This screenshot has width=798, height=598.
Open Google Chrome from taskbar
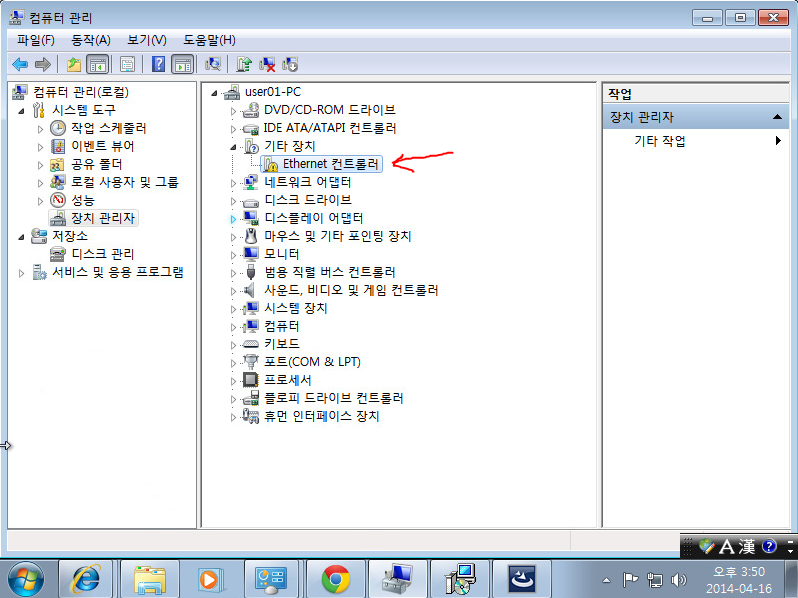336,579
